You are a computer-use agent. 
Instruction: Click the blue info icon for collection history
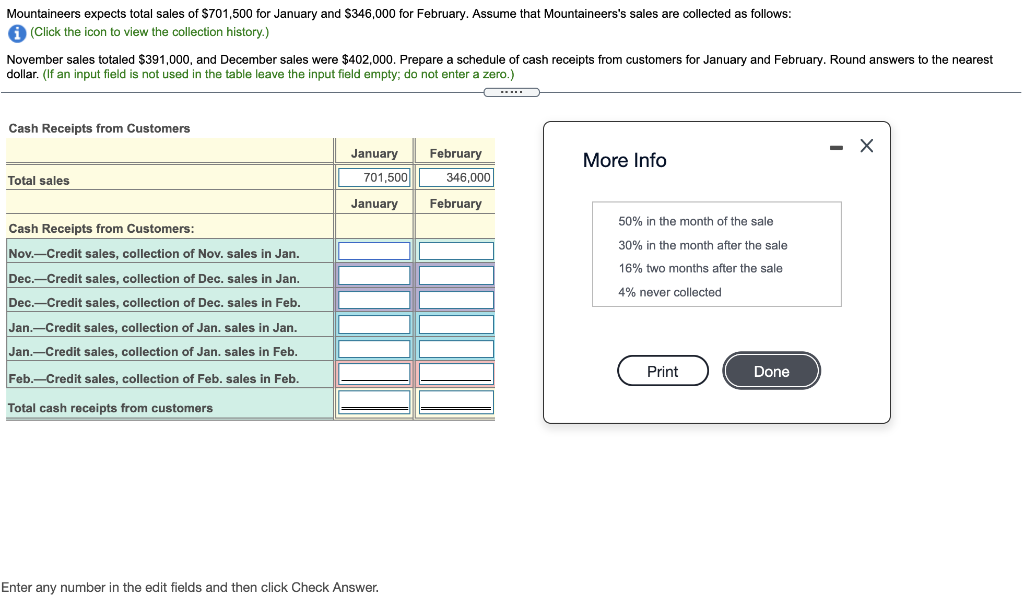pyautogui.click(x=16, y=33)
